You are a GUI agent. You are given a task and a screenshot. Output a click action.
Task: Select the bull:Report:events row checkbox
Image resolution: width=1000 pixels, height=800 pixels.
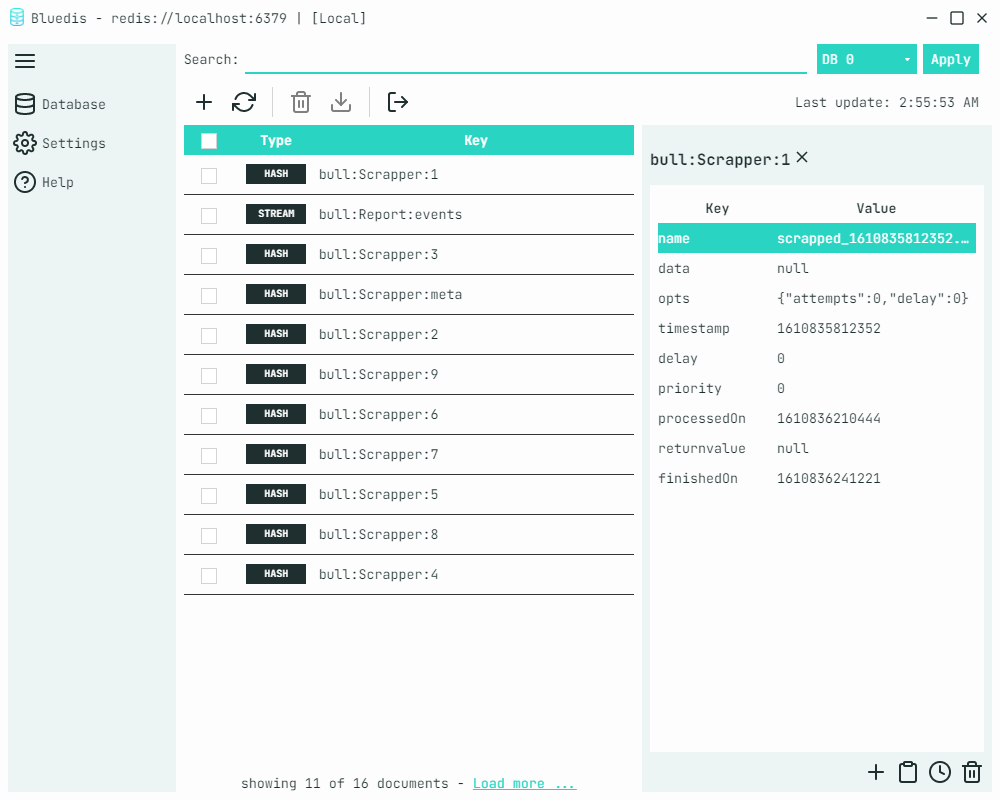click(x=209, y=215)
